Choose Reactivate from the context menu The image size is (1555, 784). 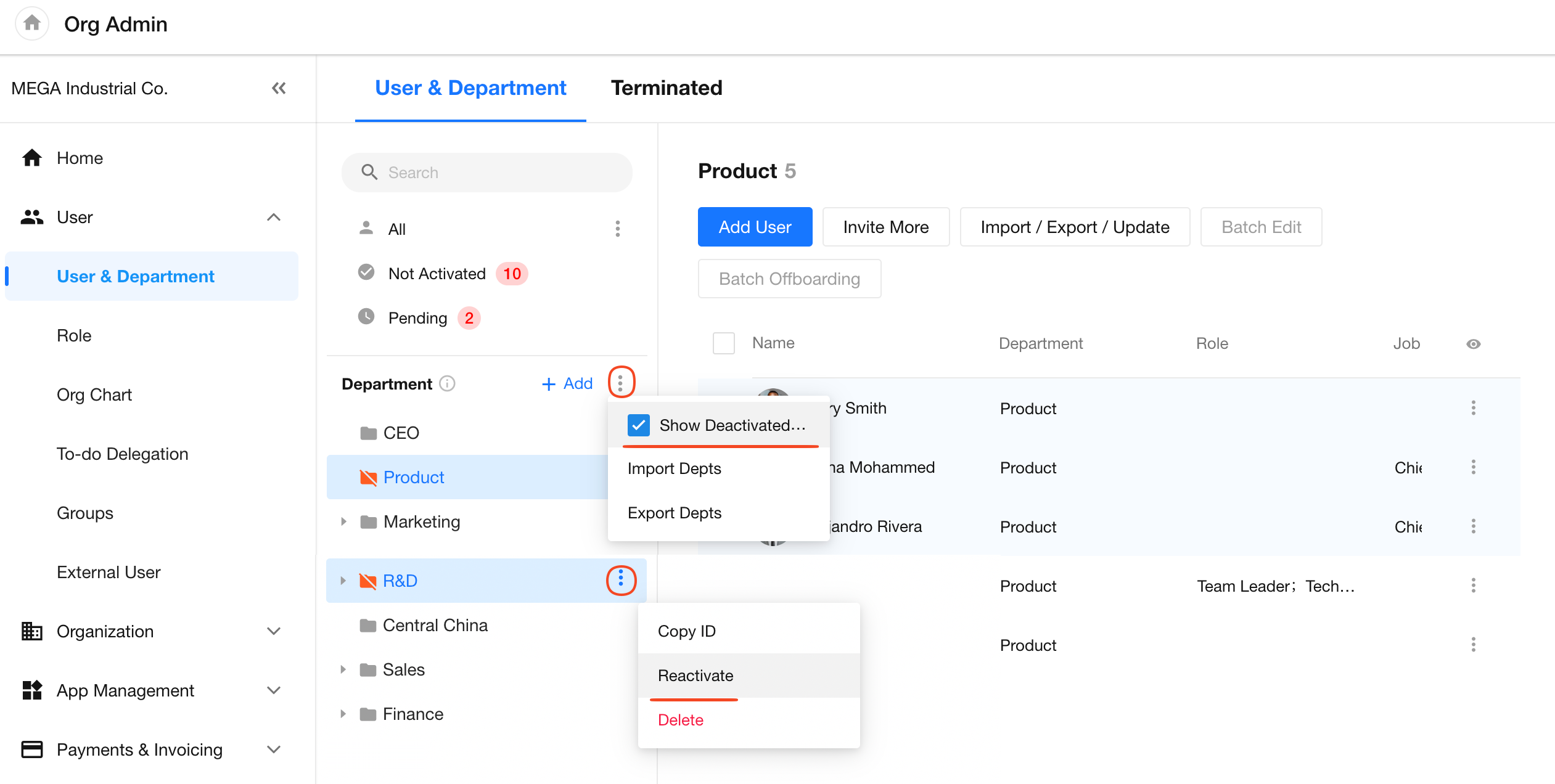click(x=695, y=676)
